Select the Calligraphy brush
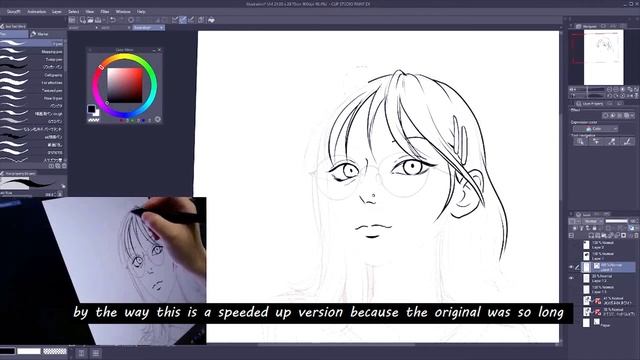This screenshot has width=640, height=360. pos(33,75)
